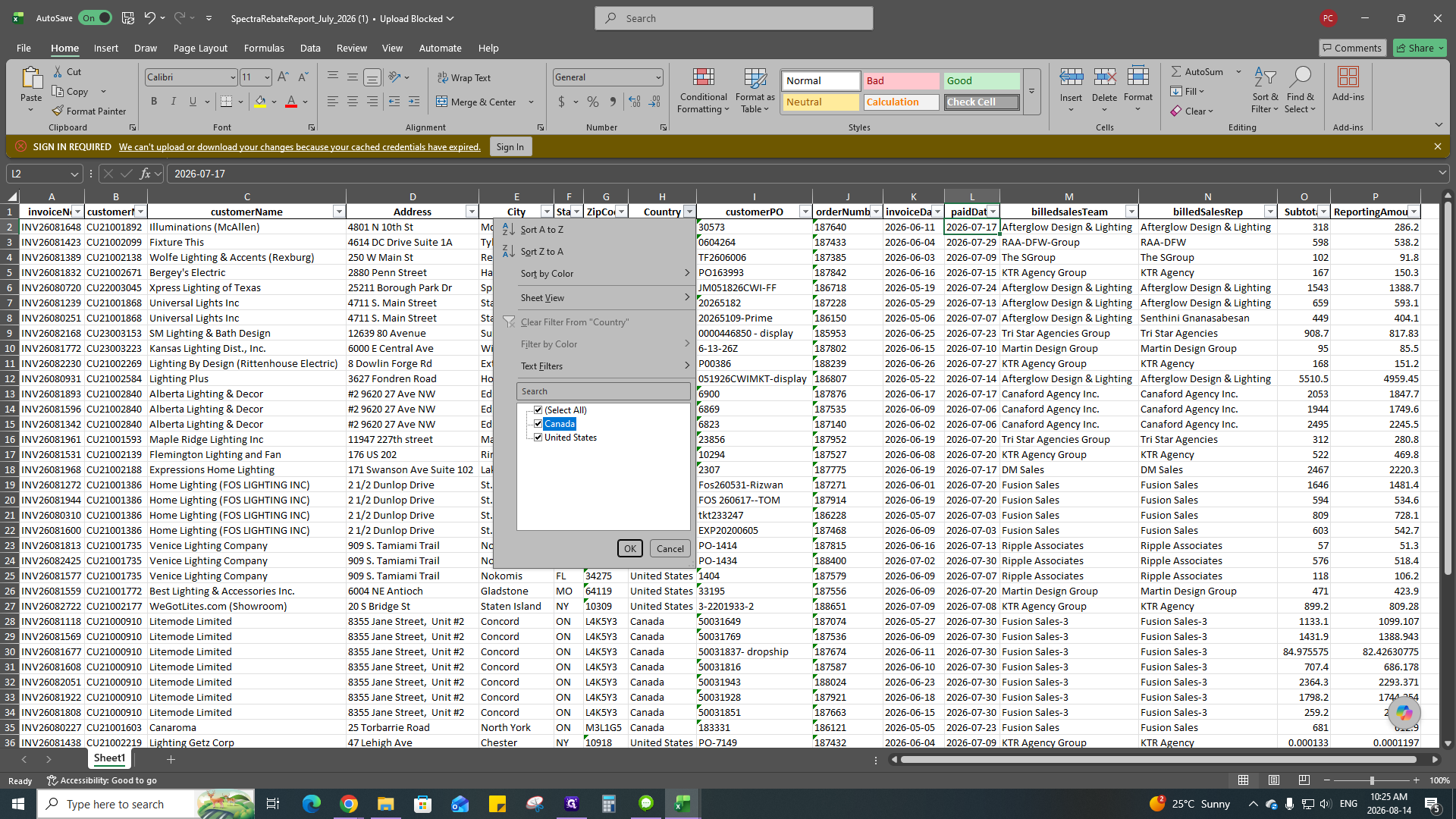Open Windows Start menu
This screenshot has width=1456, height=819.
coord(18,804)
